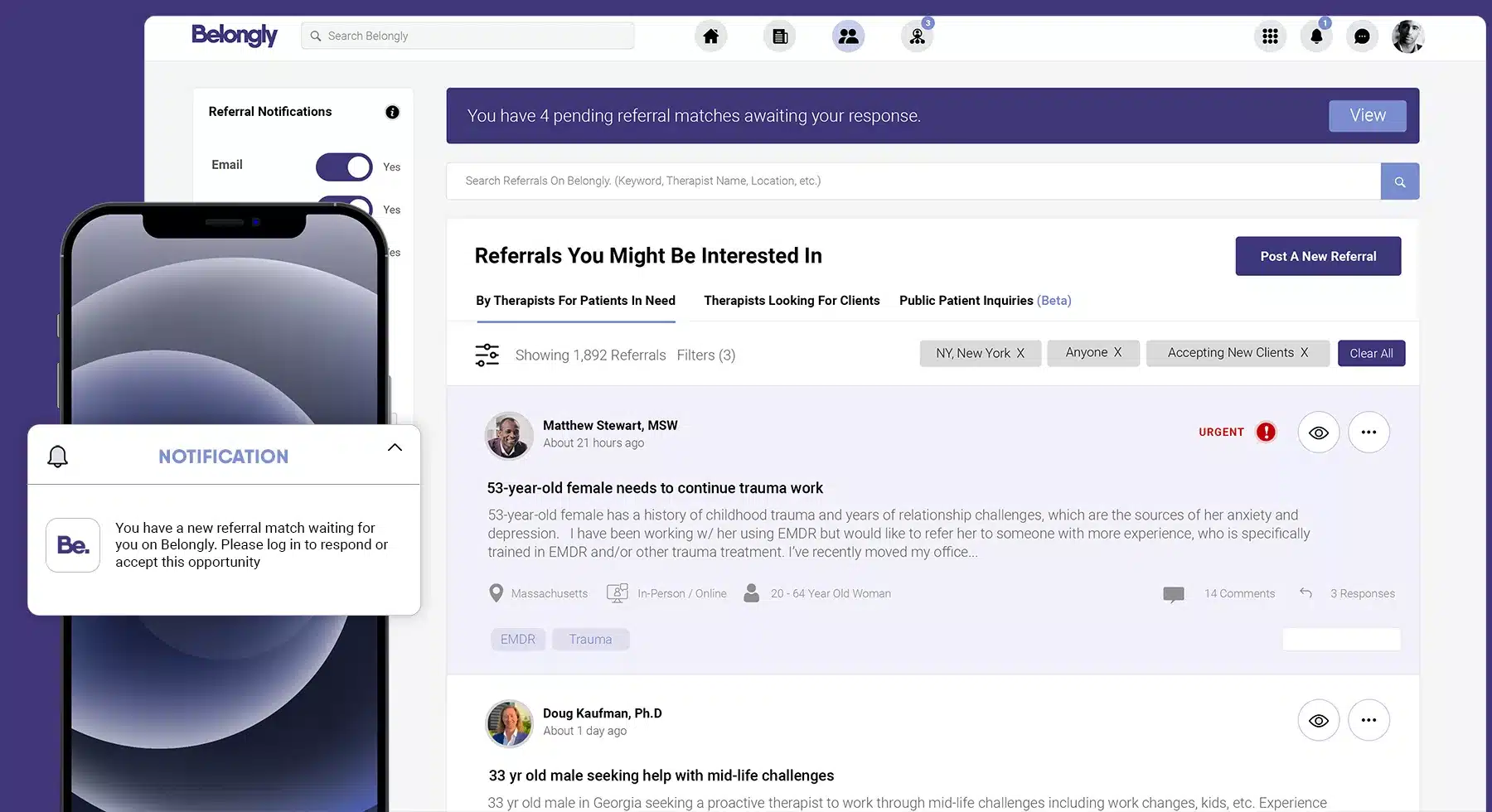
Task: Select the EMDR tag
Action: [517, 640]
